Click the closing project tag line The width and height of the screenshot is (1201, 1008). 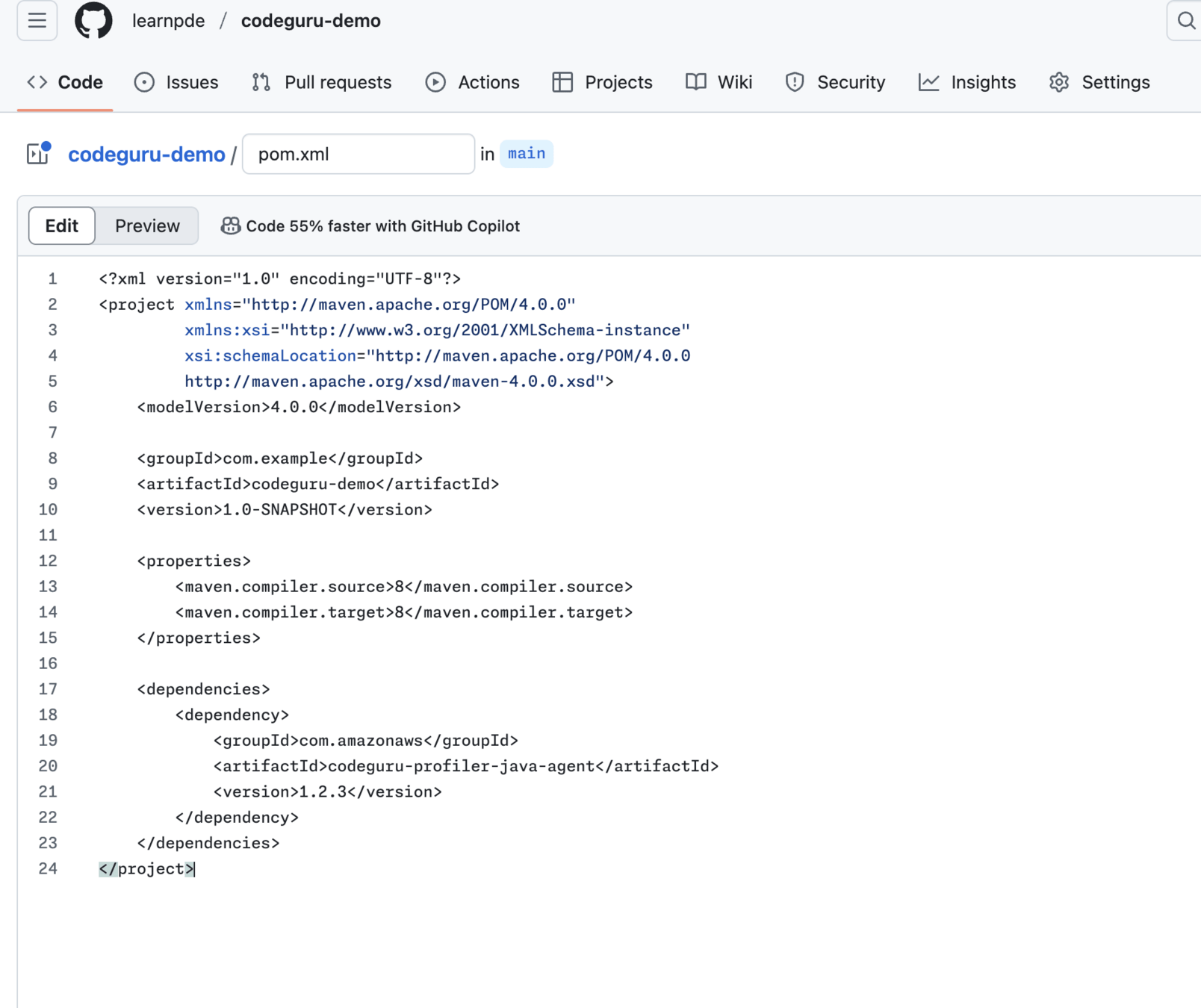pyautogui.click(x=147, y=868)
